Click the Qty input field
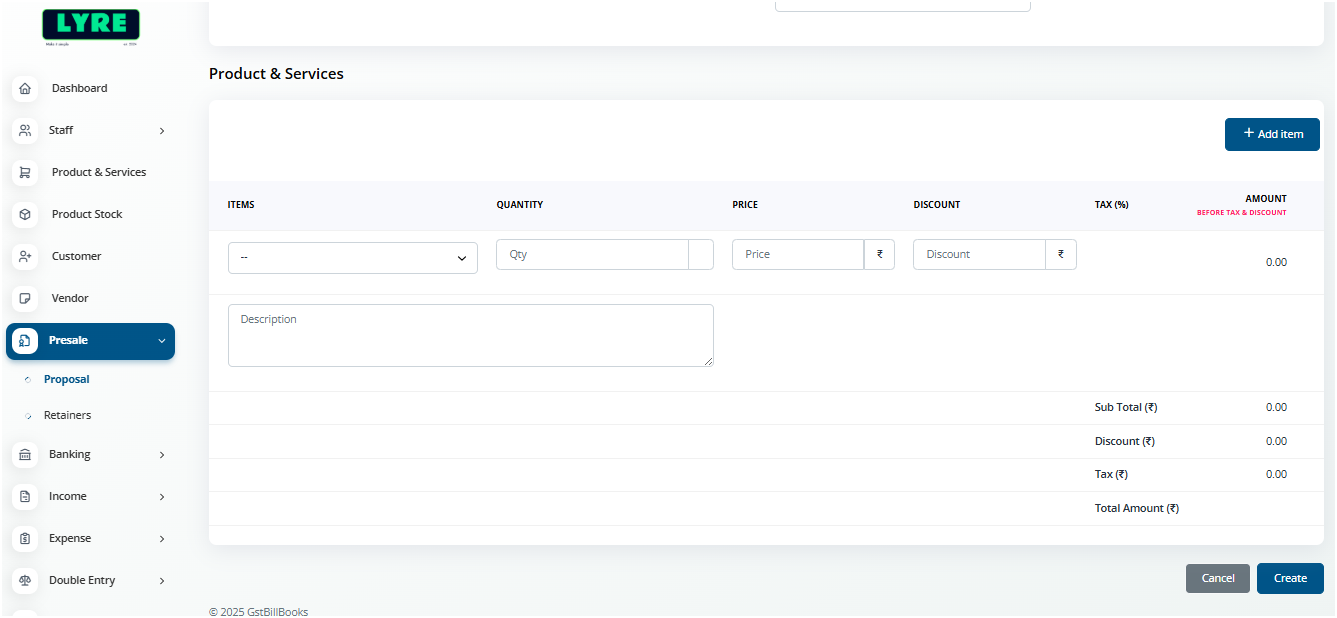Image resolution: width=1337 pixels, height=618 pixels. [x=591, y=254]
